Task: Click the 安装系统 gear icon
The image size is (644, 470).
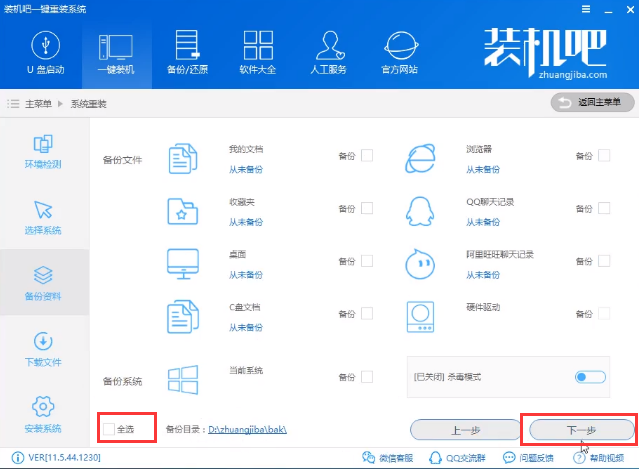Action: pos(43,407)
